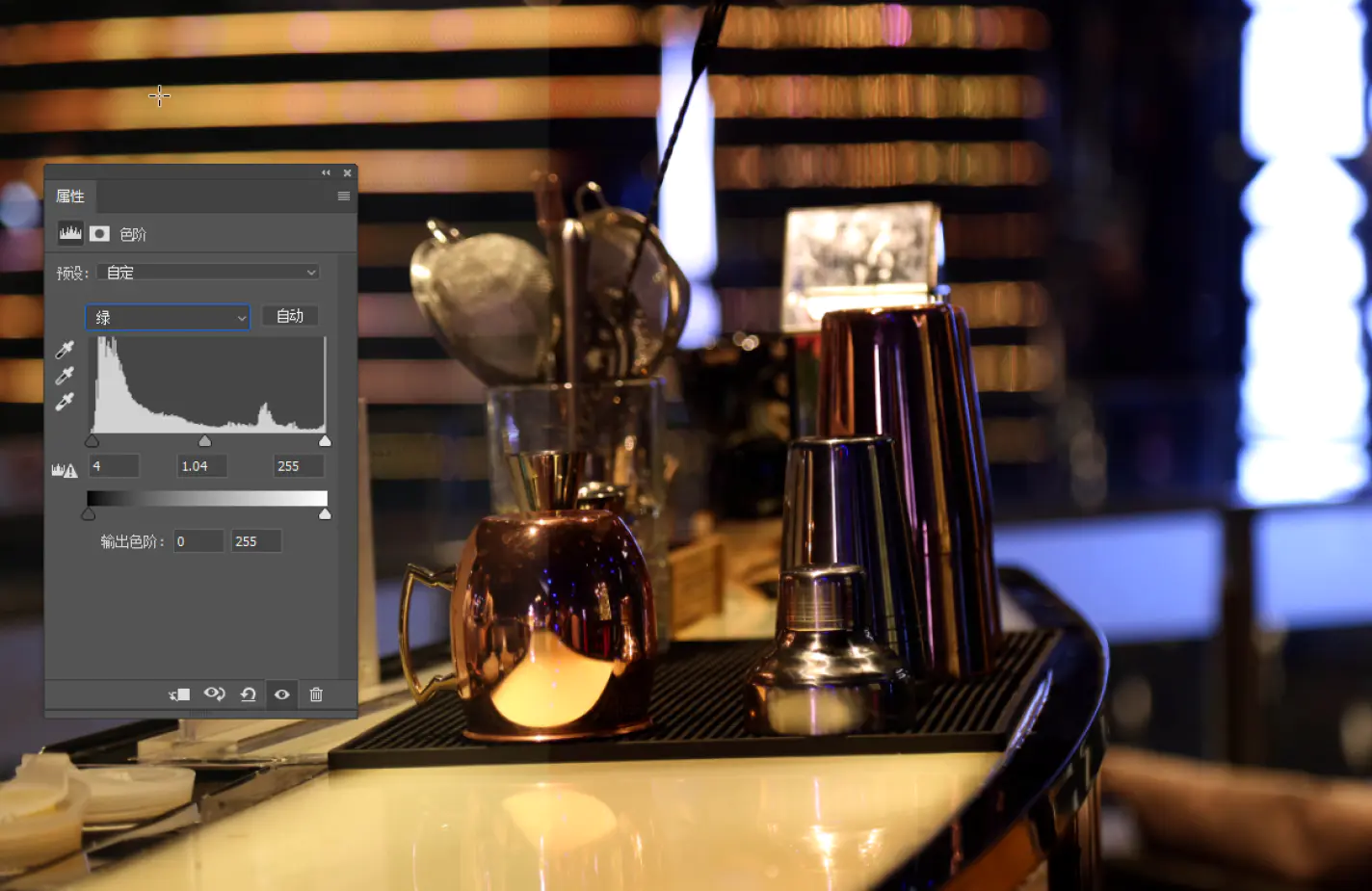The width and height of the screenshot is (1372, 891).
Task: Delete the adjustment layer with trash icon
Action: pyautogui.click(x=316, y=694)
